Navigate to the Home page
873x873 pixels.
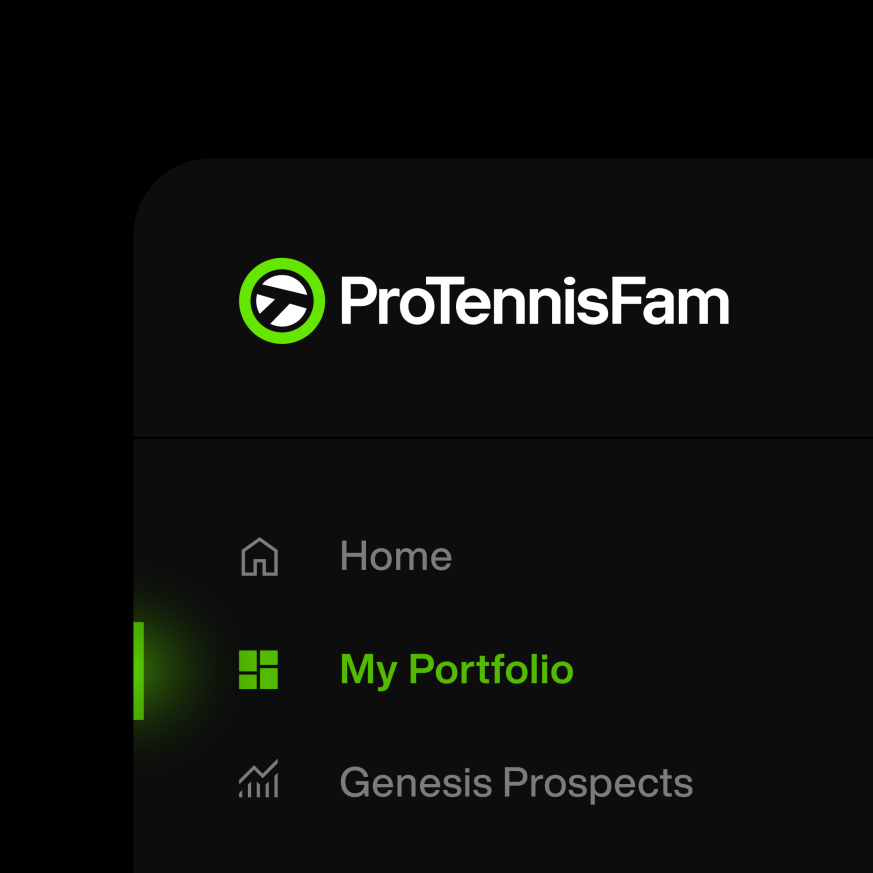tap(395, 557)
